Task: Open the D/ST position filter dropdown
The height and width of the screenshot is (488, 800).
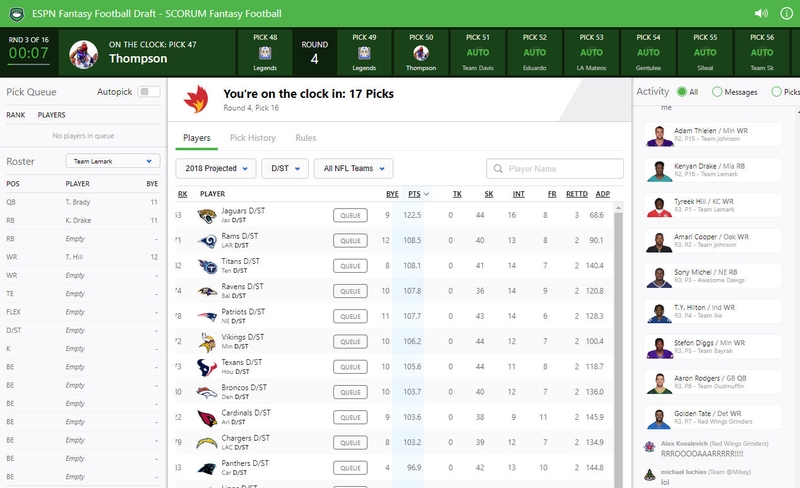Action: (285, 168)
